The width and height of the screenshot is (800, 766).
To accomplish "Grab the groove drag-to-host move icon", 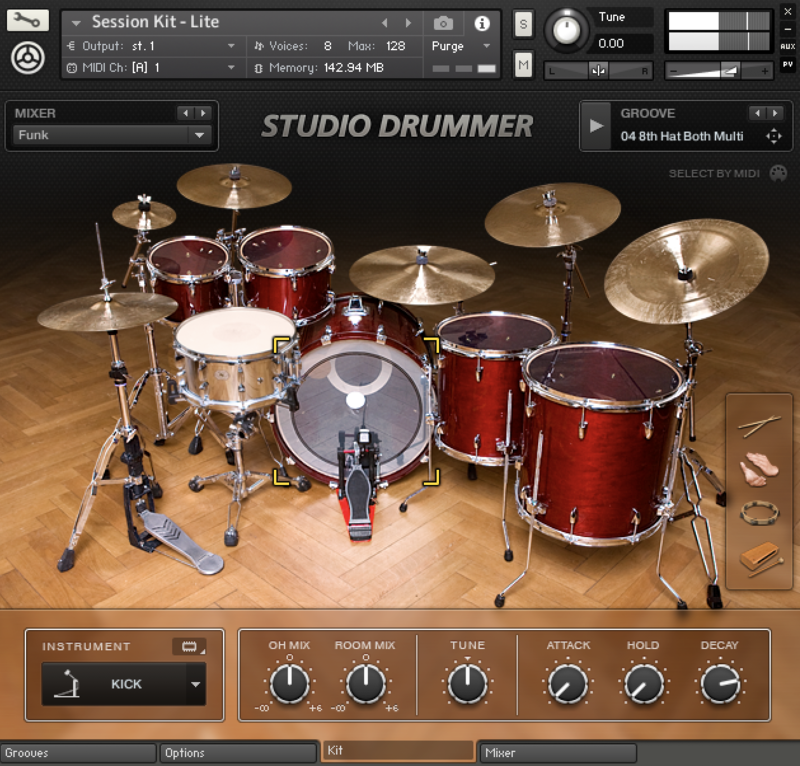I will click(773, 136).
